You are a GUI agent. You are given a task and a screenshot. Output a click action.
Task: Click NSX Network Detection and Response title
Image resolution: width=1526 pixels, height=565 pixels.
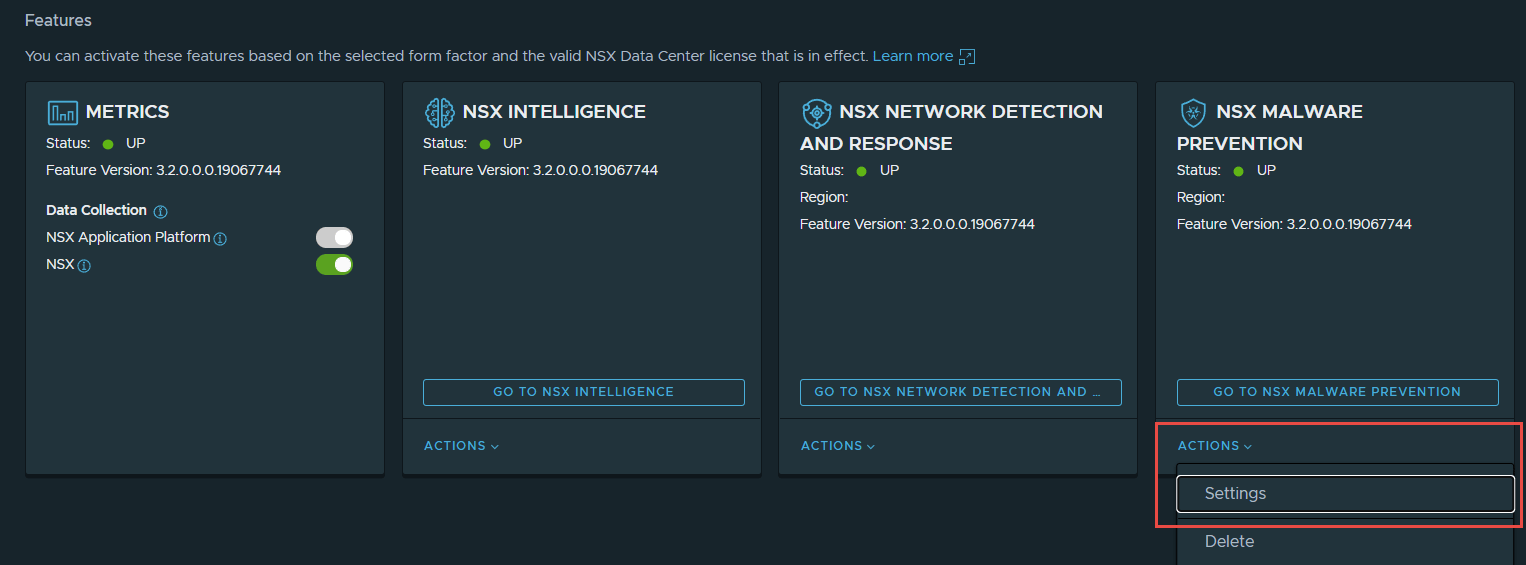click(x=951, y=127)
